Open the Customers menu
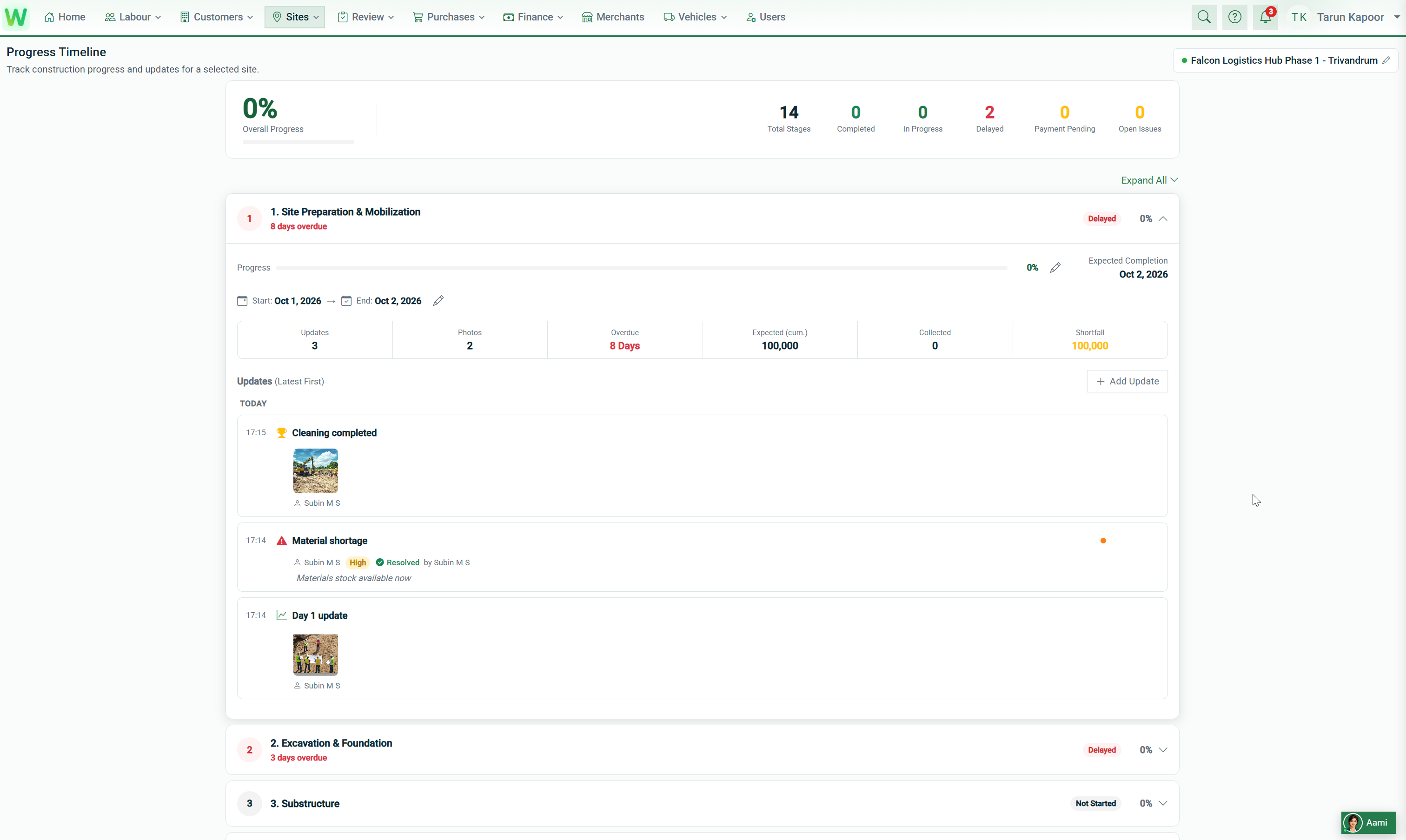The width and height of the screenshot is (1406, 840). [216, 17]
